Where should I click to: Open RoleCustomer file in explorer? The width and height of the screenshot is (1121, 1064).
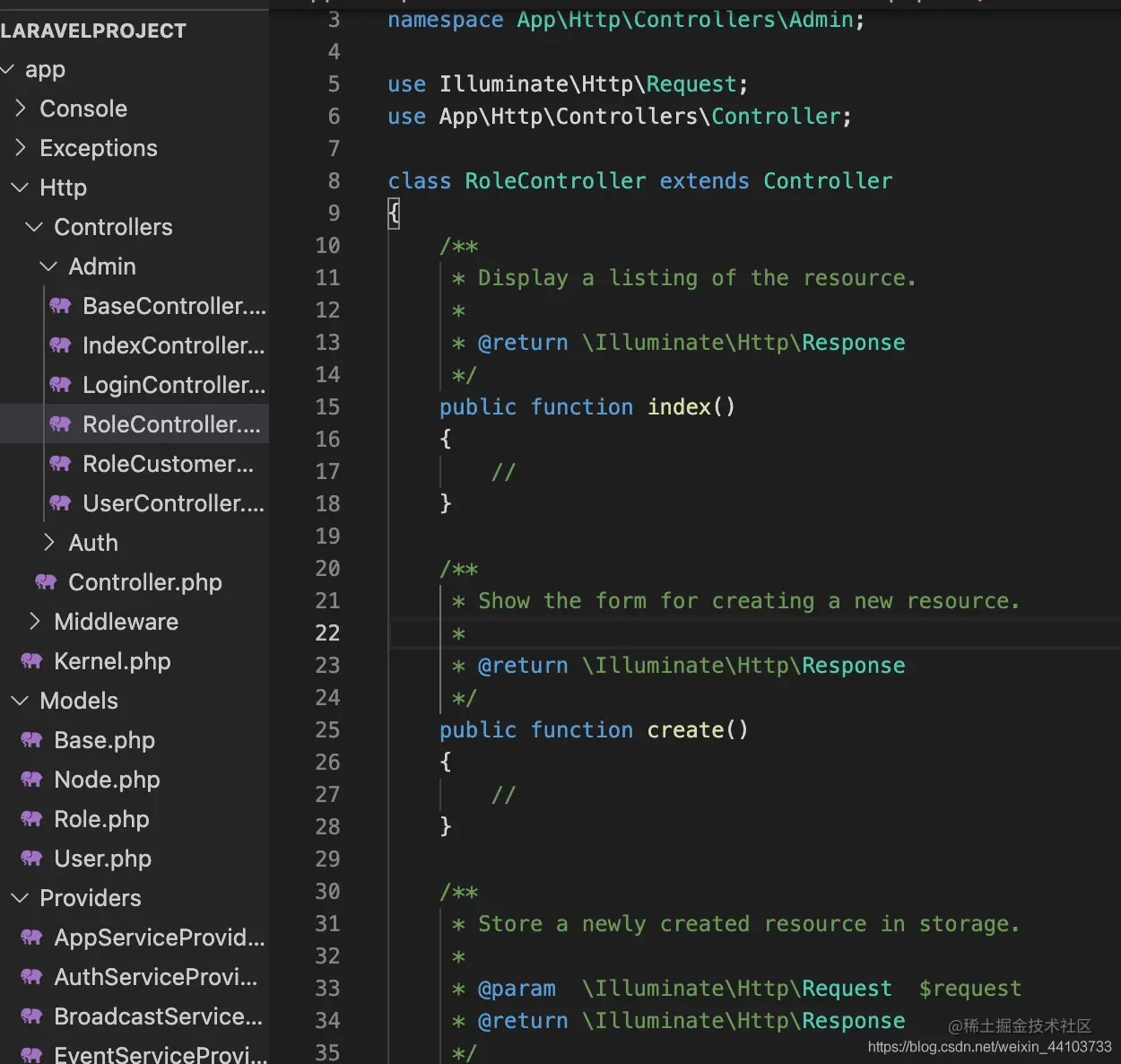[x=135, y=464]
